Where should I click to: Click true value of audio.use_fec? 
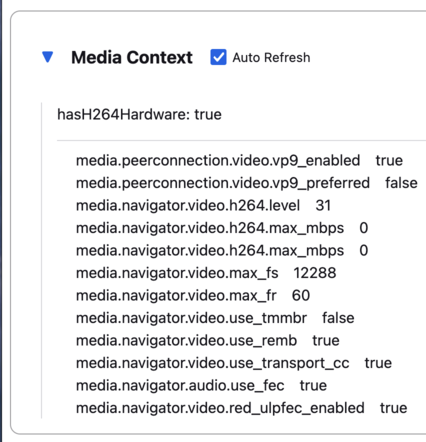[x=313, y=385]
